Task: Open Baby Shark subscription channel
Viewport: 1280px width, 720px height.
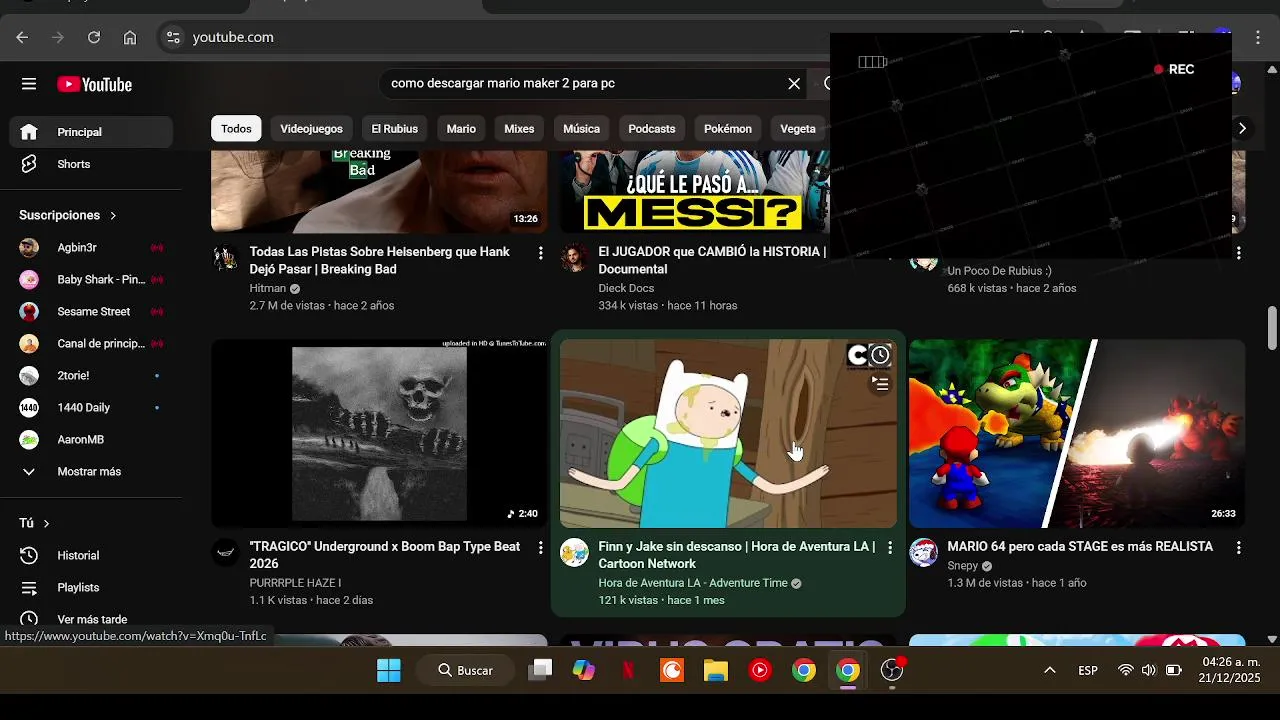Action: point(91,280)
